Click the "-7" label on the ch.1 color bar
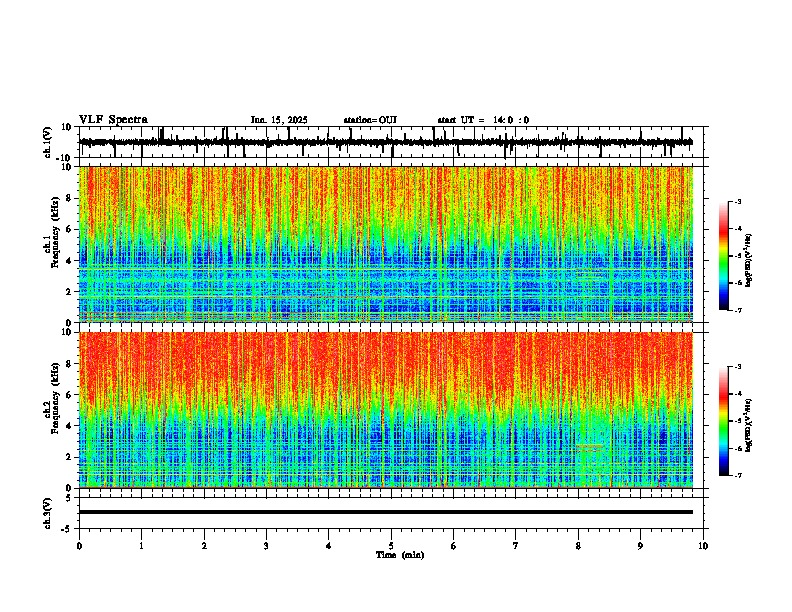This screenshot has width=792, height=612. (x=737, y=310)
